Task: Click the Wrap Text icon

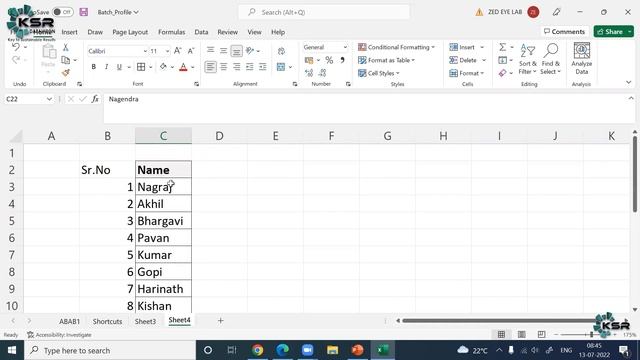Action: (x=281, y=51)
